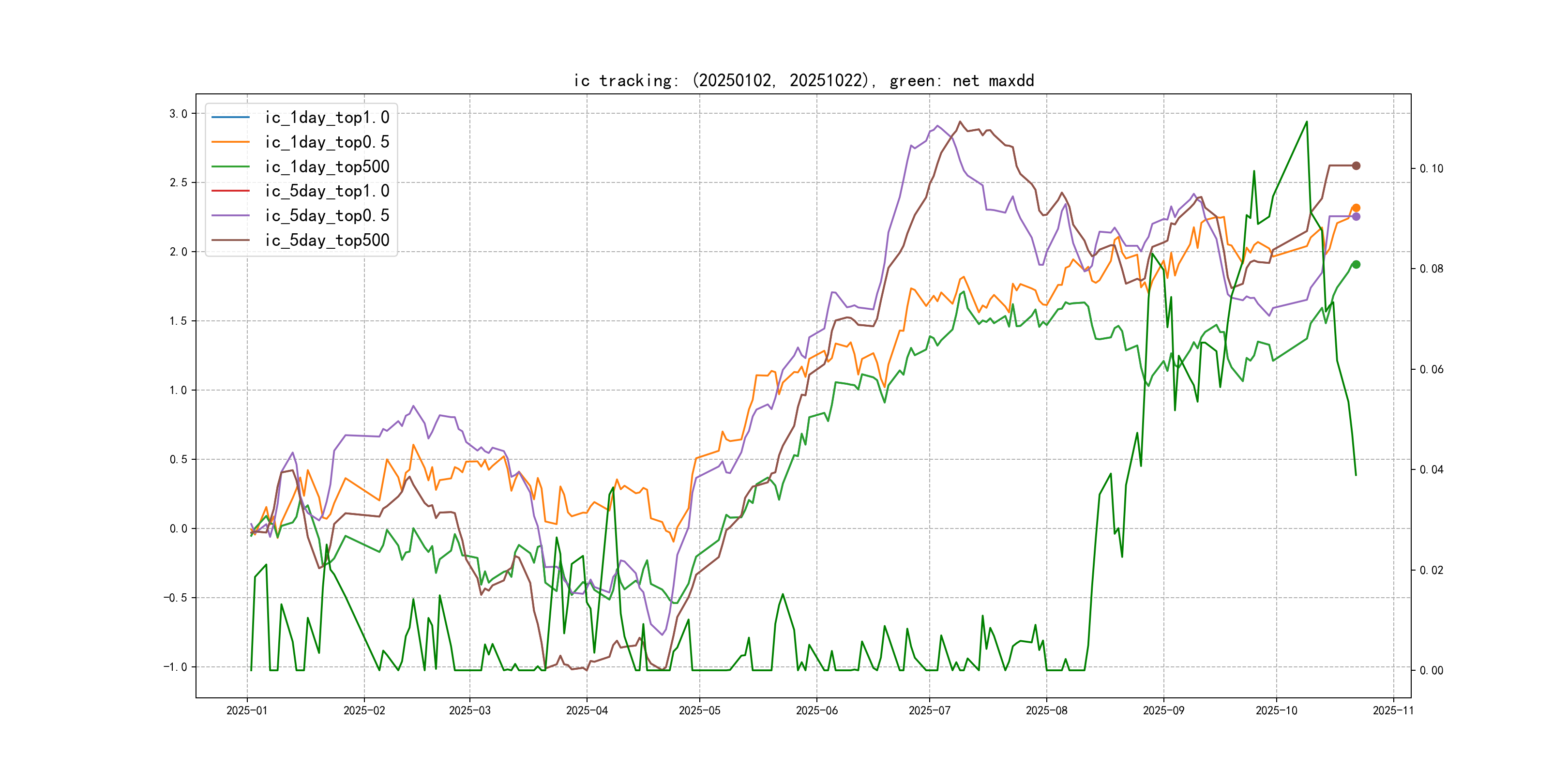Click the 3.0 left y-axis label
The width and height of the screenshot is (1568, 784).
pyautogui.click(x=178, y=114)
